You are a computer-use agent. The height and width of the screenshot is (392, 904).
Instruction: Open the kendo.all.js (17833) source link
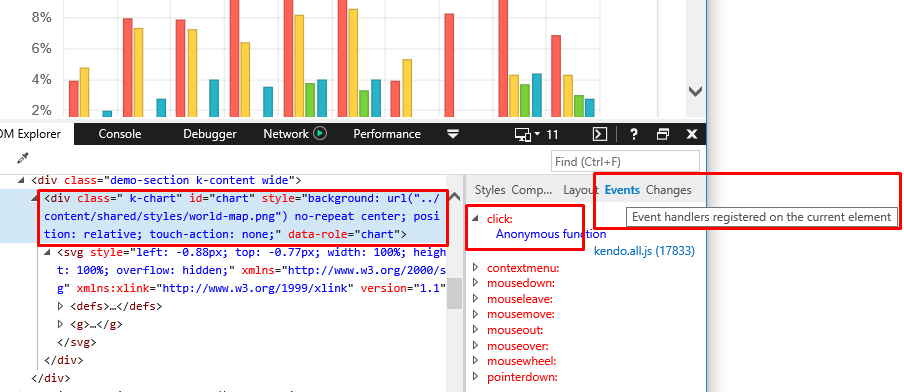[644, 251]
